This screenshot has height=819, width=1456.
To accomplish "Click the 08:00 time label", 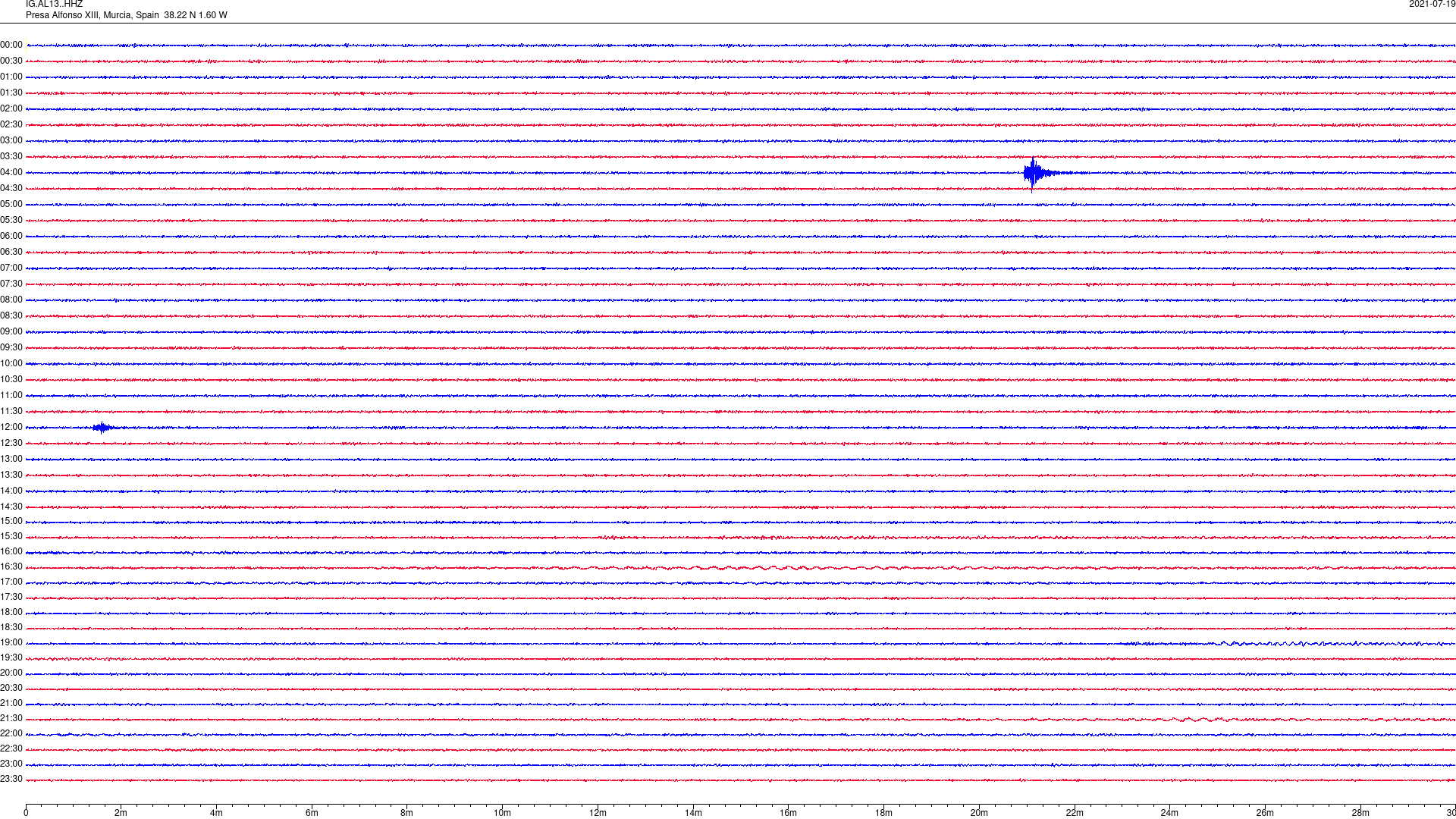I will 11,300.
